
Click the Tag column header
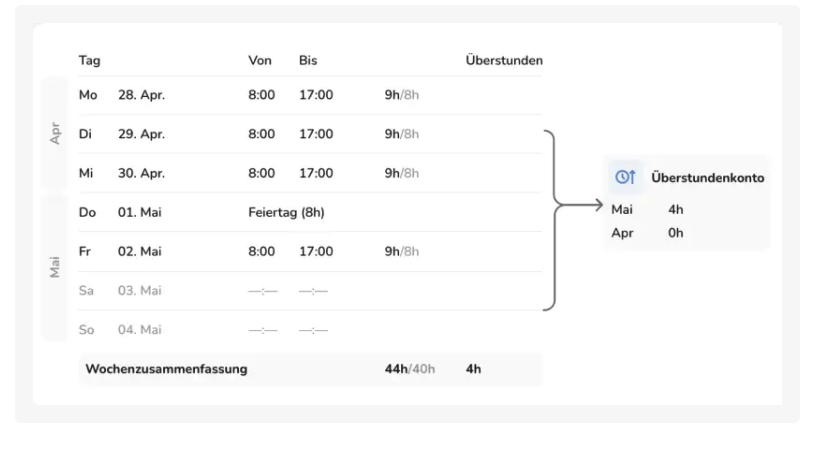[89, 61]
